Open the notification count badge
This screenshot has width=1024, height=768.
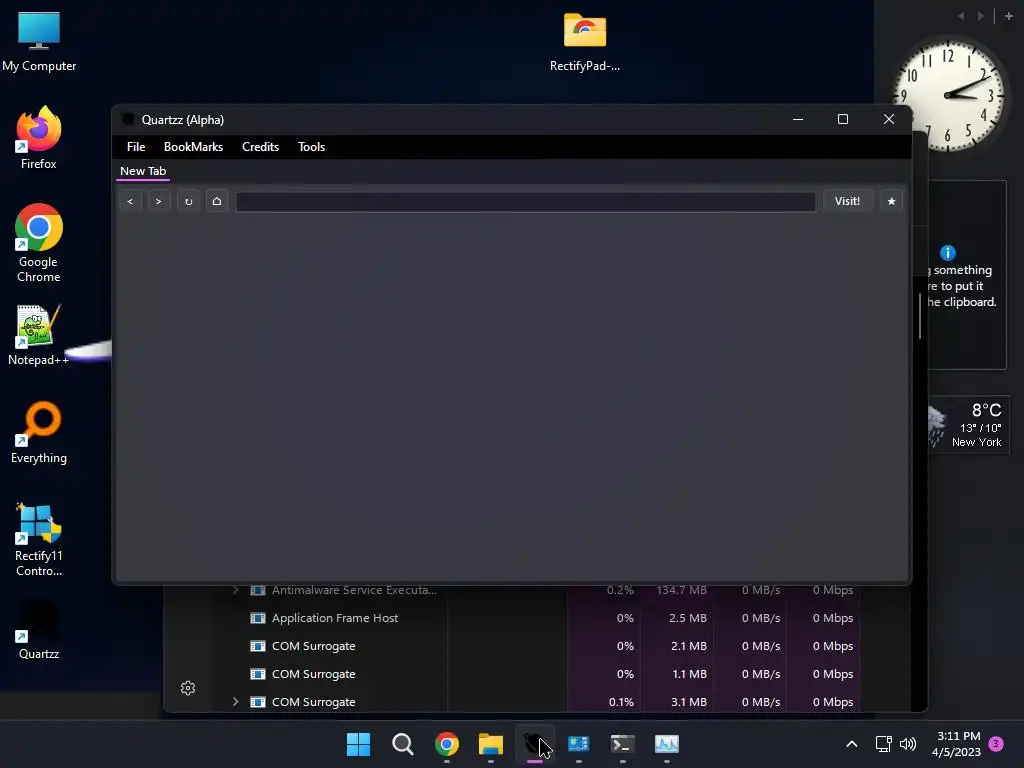click(x=996, y=743)
